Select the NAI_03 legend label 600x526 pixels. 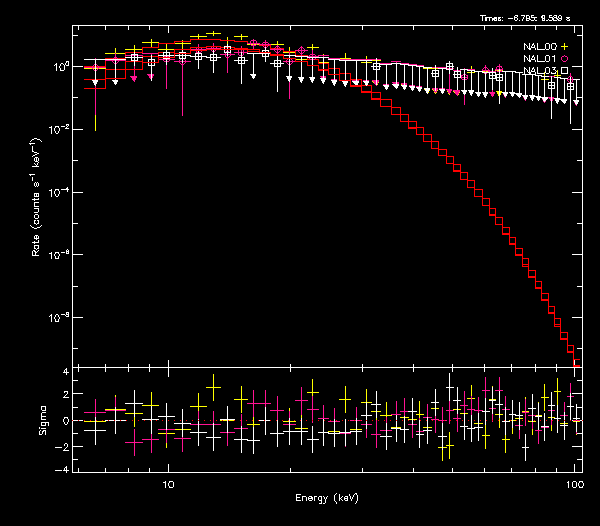pyautogui.click(x=538, y=71)
